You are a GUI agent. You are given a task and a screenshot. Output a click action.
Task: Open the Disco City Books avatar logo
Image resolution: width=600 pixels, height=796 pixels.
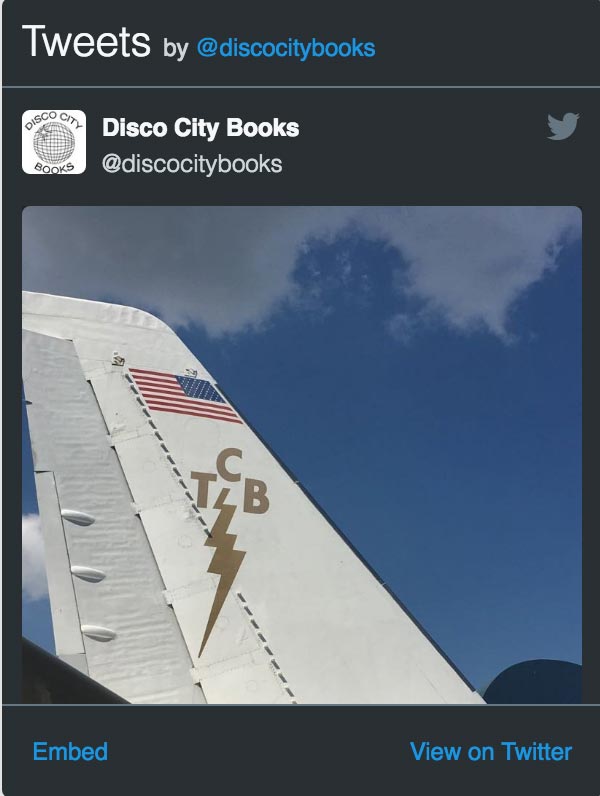pos(54,142)
